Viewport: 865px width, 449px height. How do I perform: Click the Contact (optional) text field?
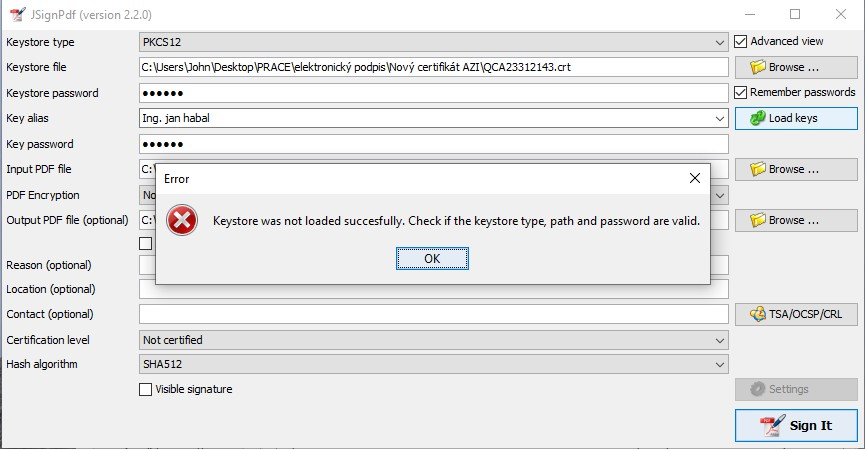[x=434, y=314]
